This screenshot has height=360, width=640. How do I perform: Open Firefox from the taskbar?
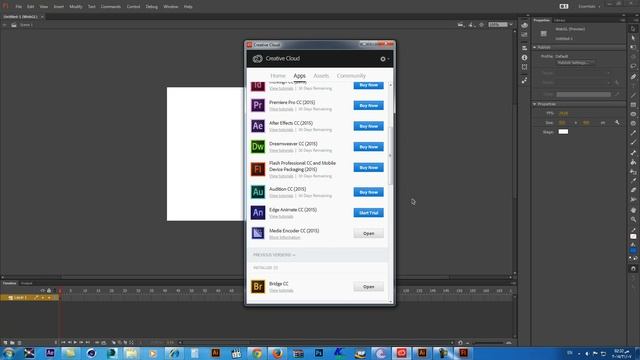tap(278, 353)
